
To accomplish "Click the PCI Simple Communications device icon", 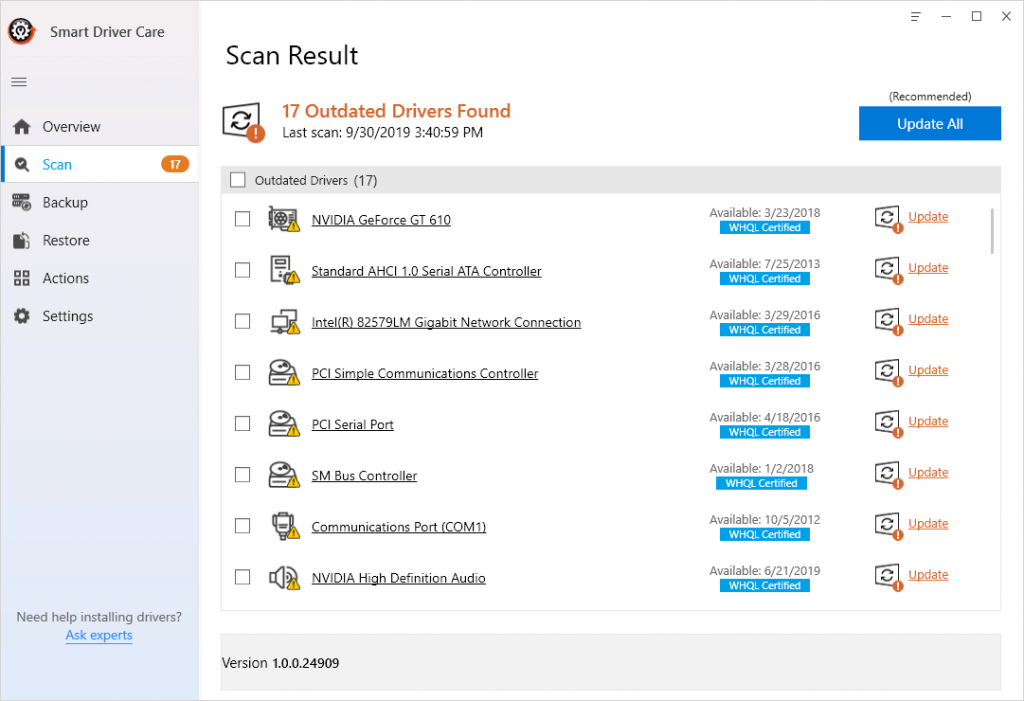I will [x=284, y=372].
